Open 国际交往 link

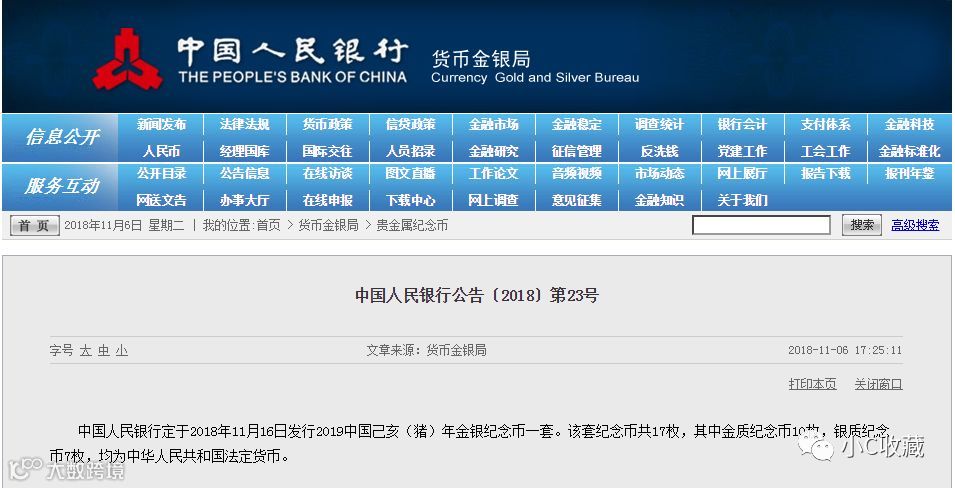(327, 151)
